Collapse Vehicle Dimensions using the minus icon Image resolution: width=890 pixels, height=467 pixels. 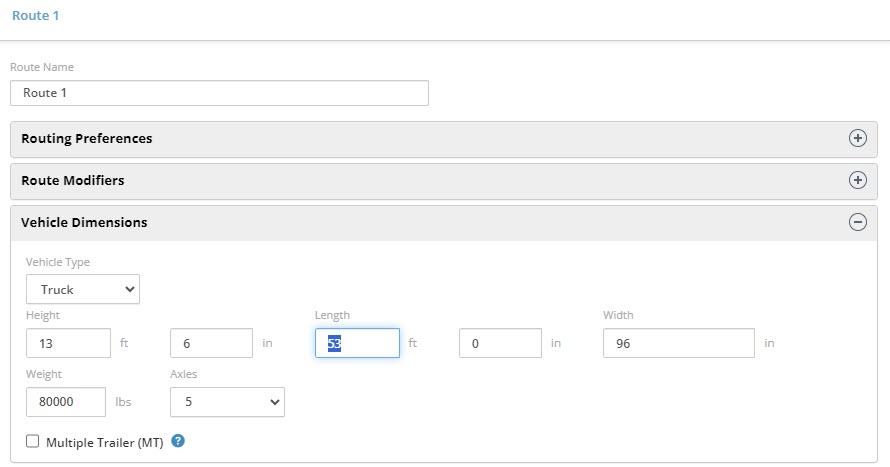point(857,223)
